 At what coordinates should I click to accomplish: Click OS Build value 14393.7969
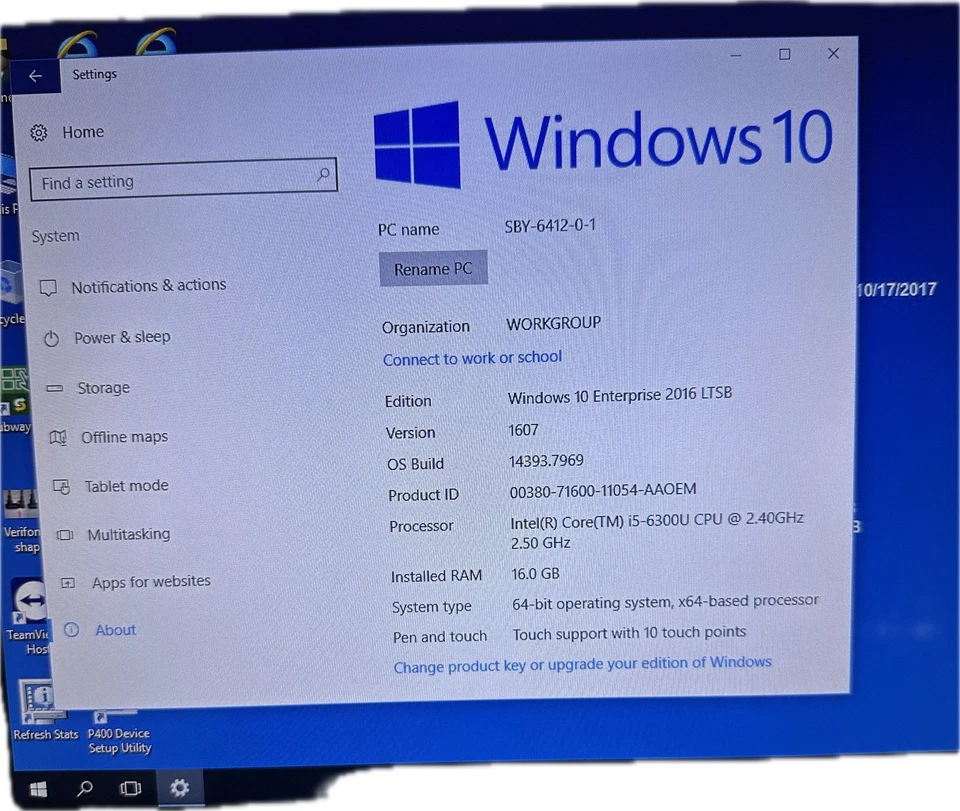pos(546,460)
